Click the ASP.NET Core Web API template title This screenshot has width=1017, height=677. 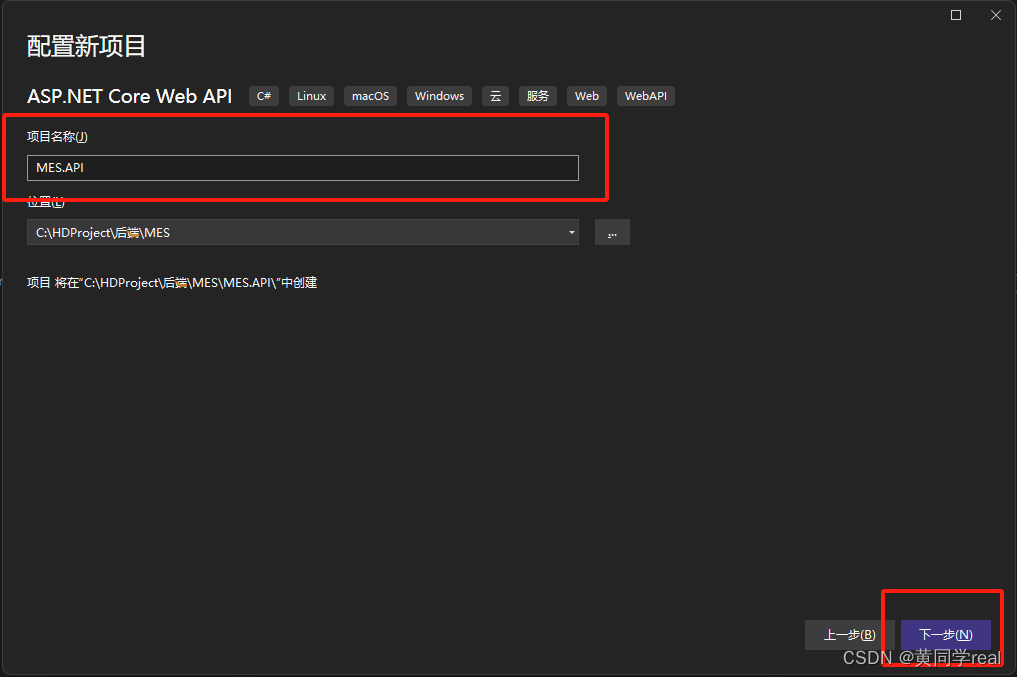click(x=130, y=96)
